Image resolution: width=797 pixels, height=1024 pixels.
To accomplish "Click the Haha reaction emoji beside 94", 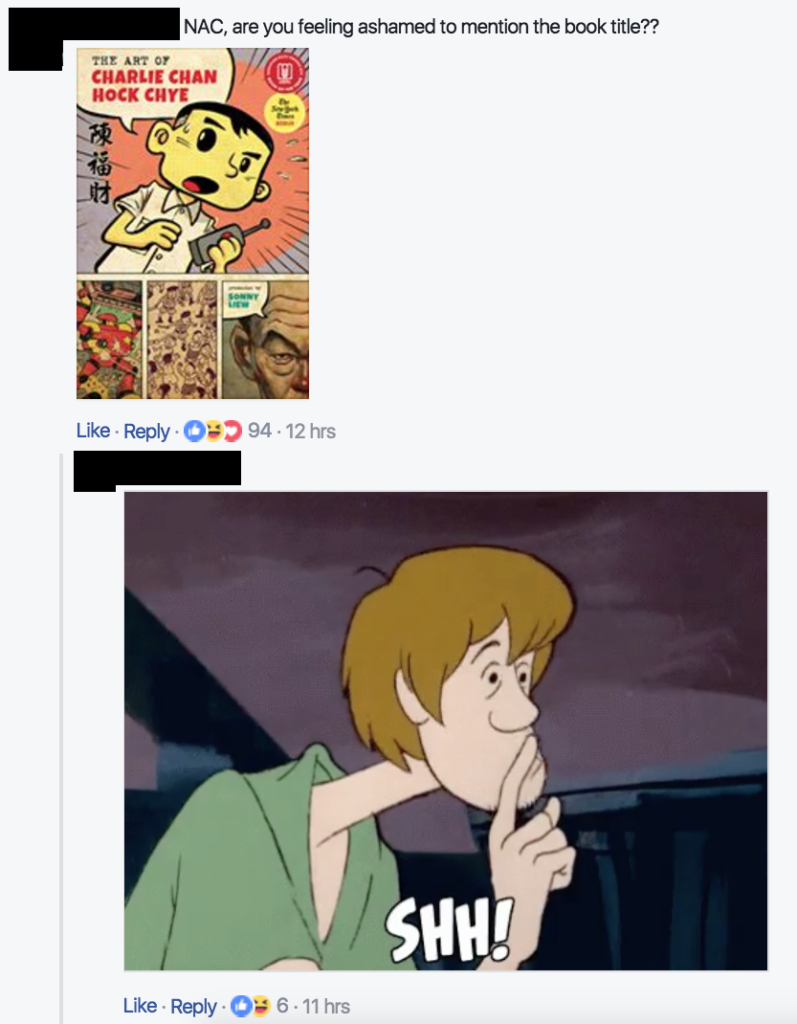I will [212, 431].
